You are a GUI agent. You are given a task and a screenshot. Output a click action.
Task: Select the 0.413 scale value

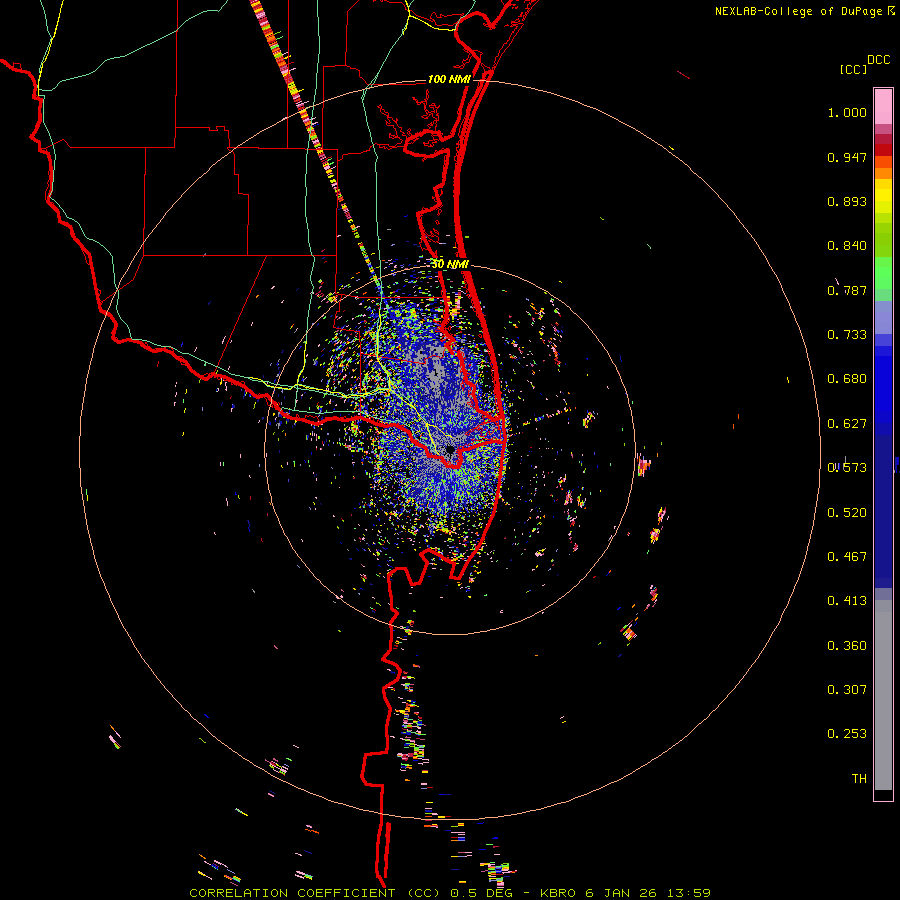pos(847,601)
